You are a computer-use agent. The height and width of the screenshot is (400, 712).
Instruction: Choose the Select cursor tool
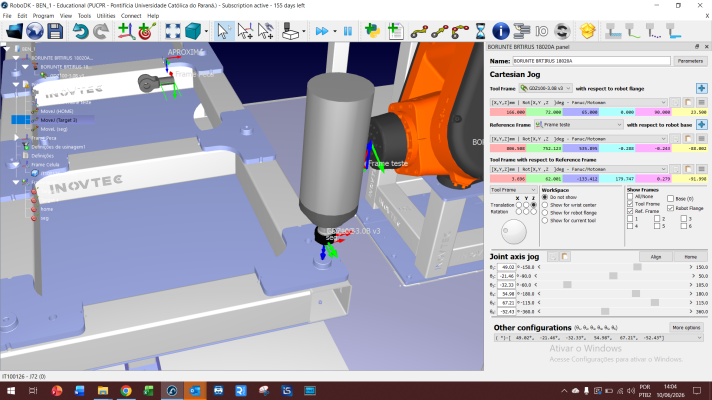[x=223, y=31]
